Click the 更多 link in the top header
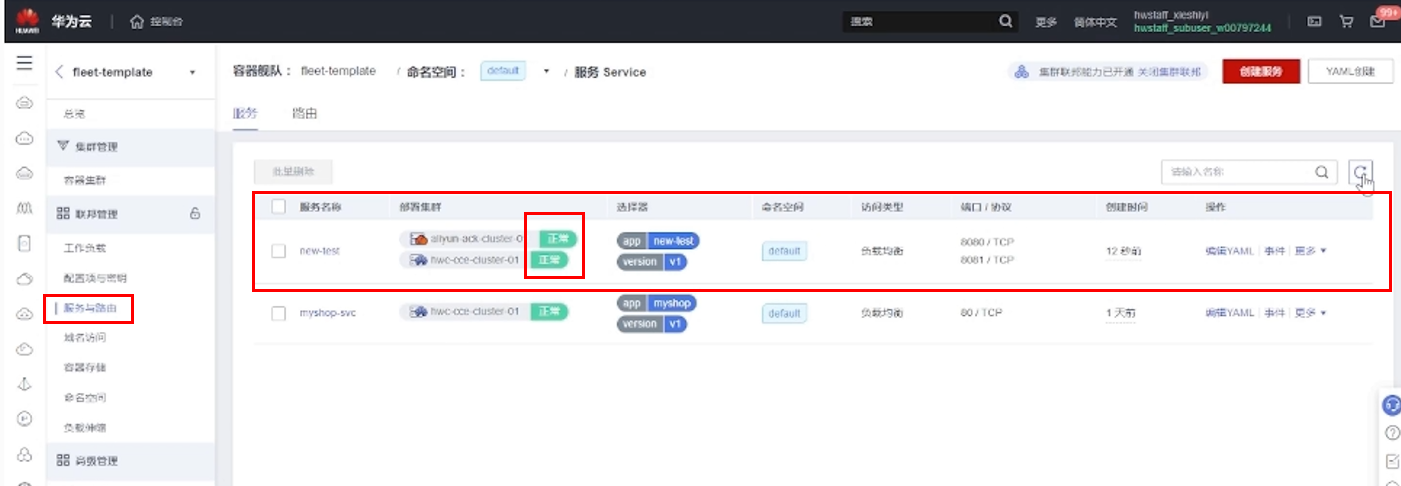Image resolution: width=1401 pixels, height=486 pixels. coord(1045,22)
